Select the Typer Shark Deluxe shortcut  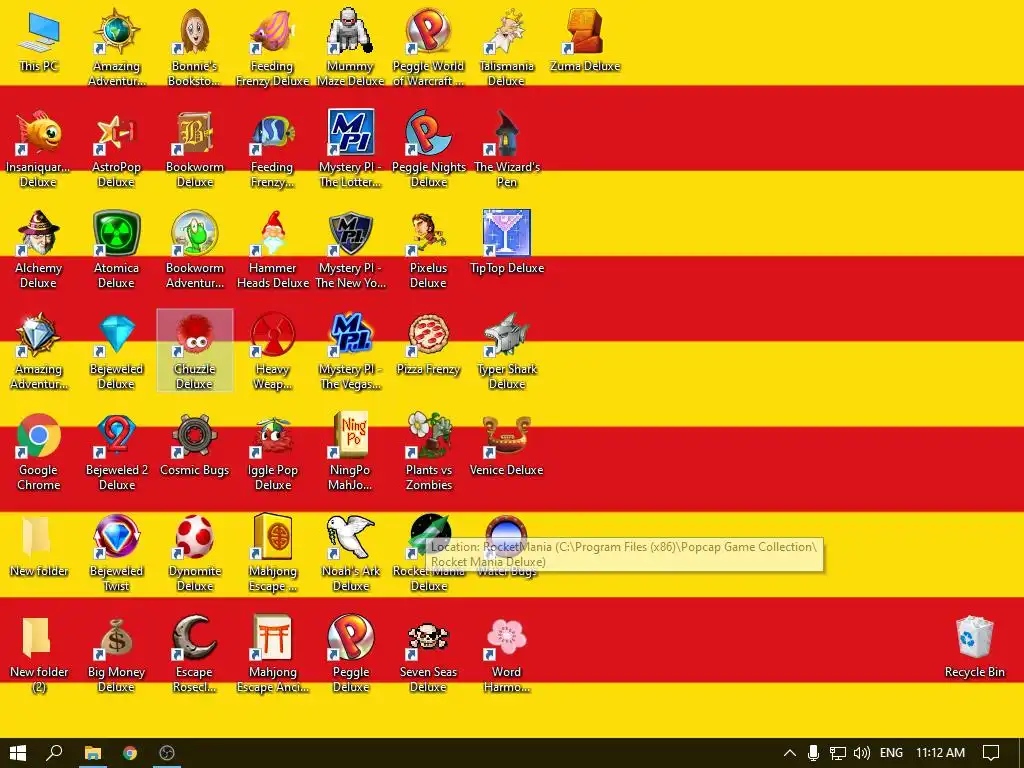coord(507,351)
